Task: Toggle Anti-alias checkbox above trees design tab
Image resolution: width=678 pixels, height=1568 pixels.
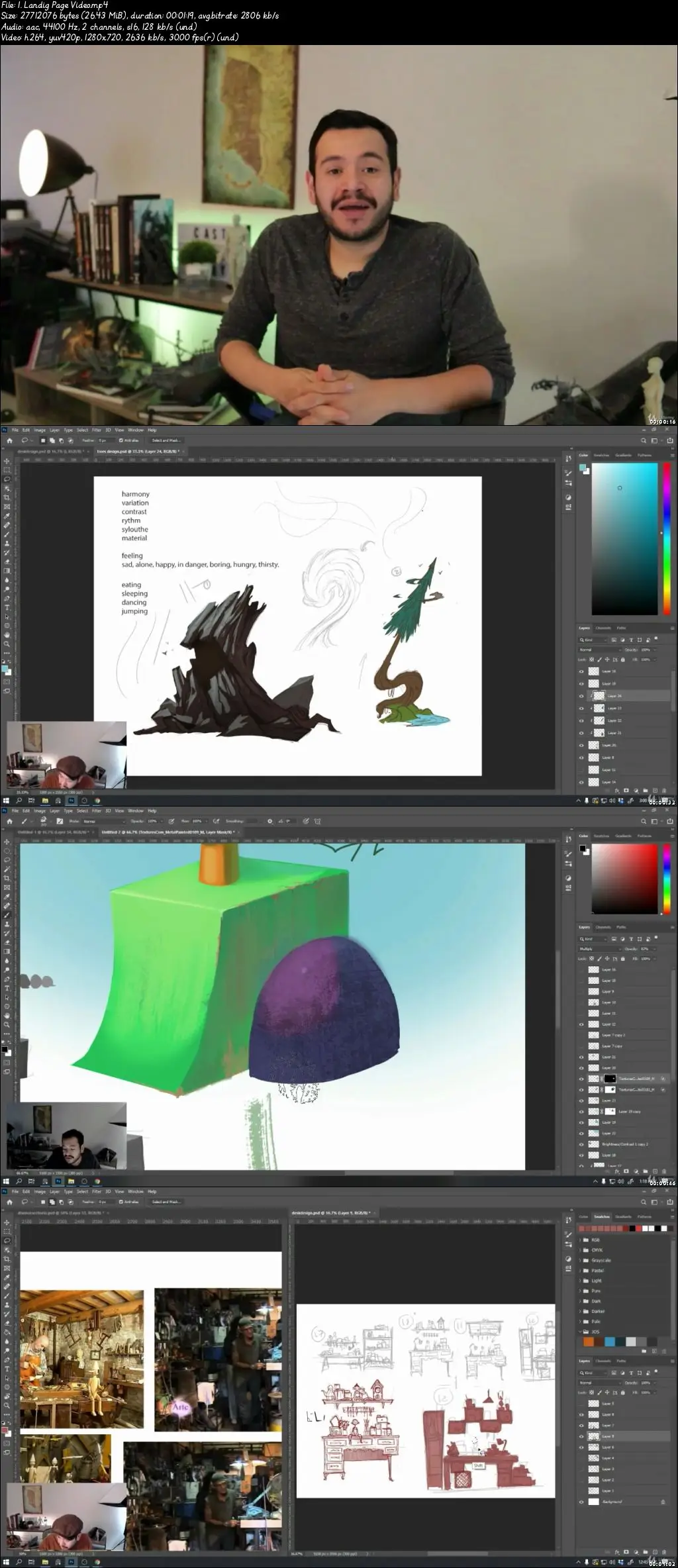Action: point(122,440)
